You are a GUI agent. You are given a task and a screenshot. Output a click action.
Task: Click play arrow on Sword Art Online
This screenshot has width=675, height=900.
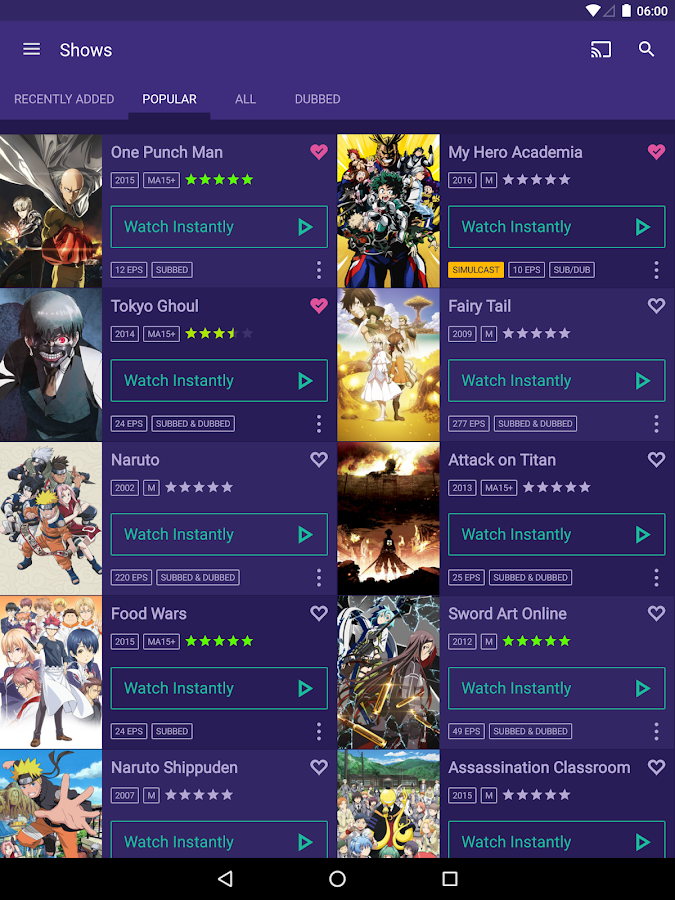643,688
